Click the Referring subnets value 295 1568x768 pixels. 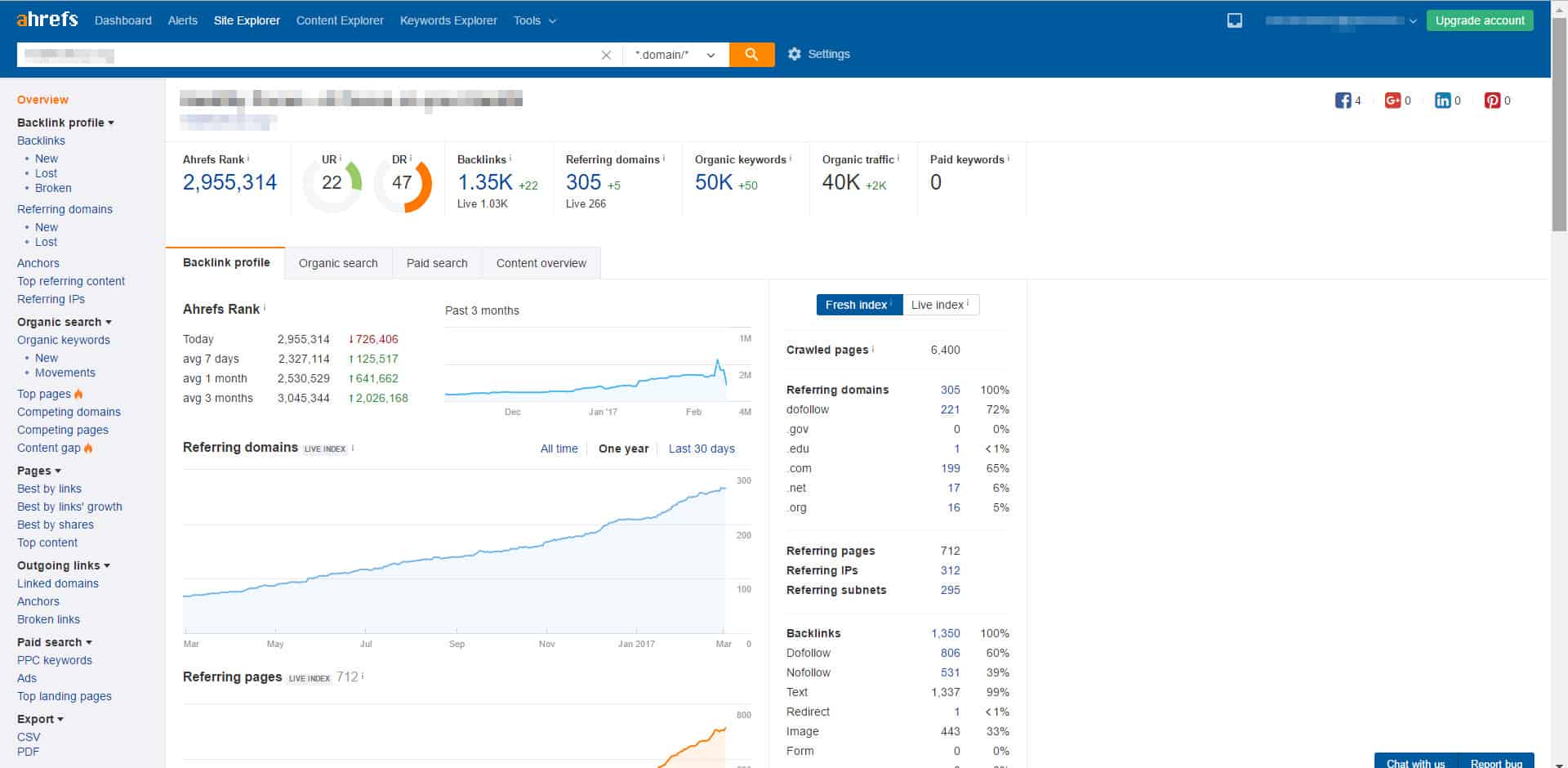[x=950, y=590]
